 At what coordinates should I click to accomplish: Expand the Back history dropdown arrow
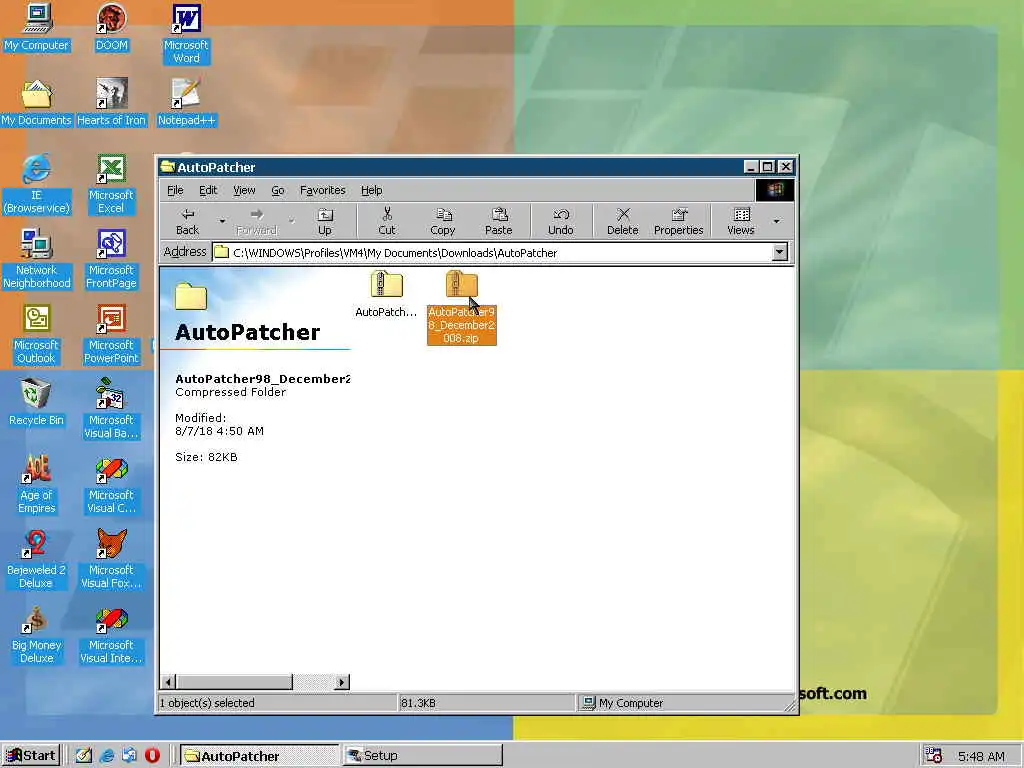pos(222,221)
